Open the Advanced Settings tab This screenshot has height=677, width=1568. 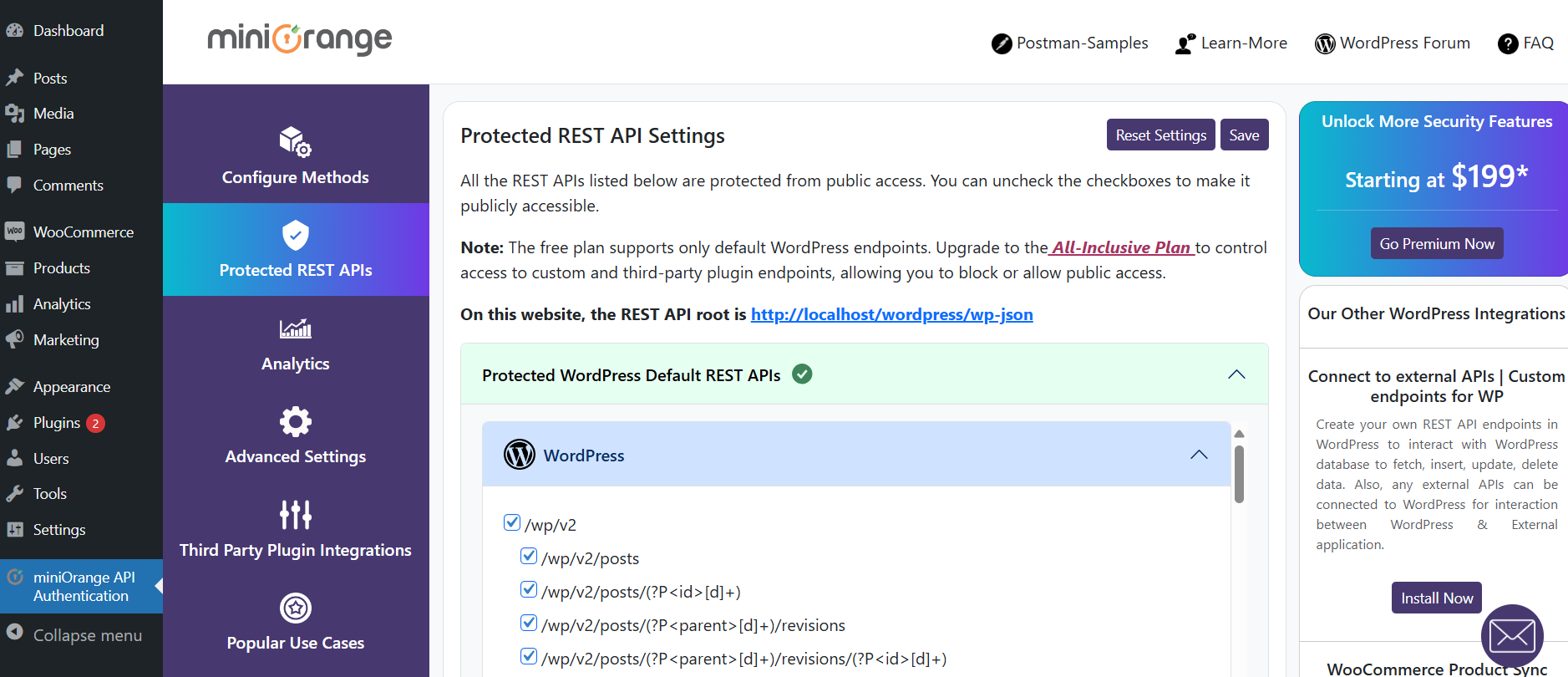click(296, 435)
